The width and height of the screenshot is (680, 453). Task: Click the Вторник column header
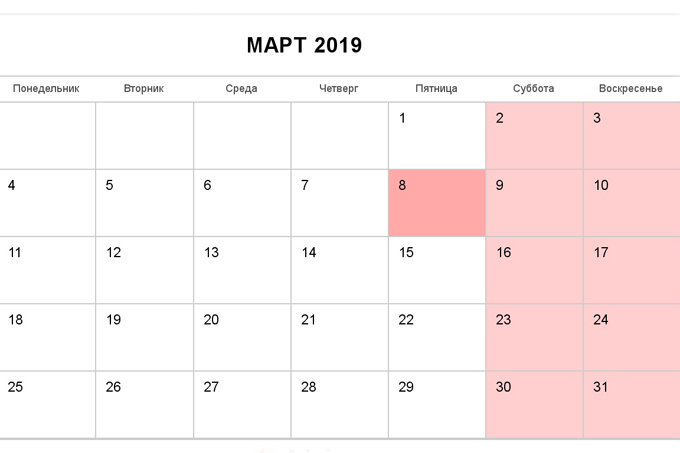click(x=144, y=88)
